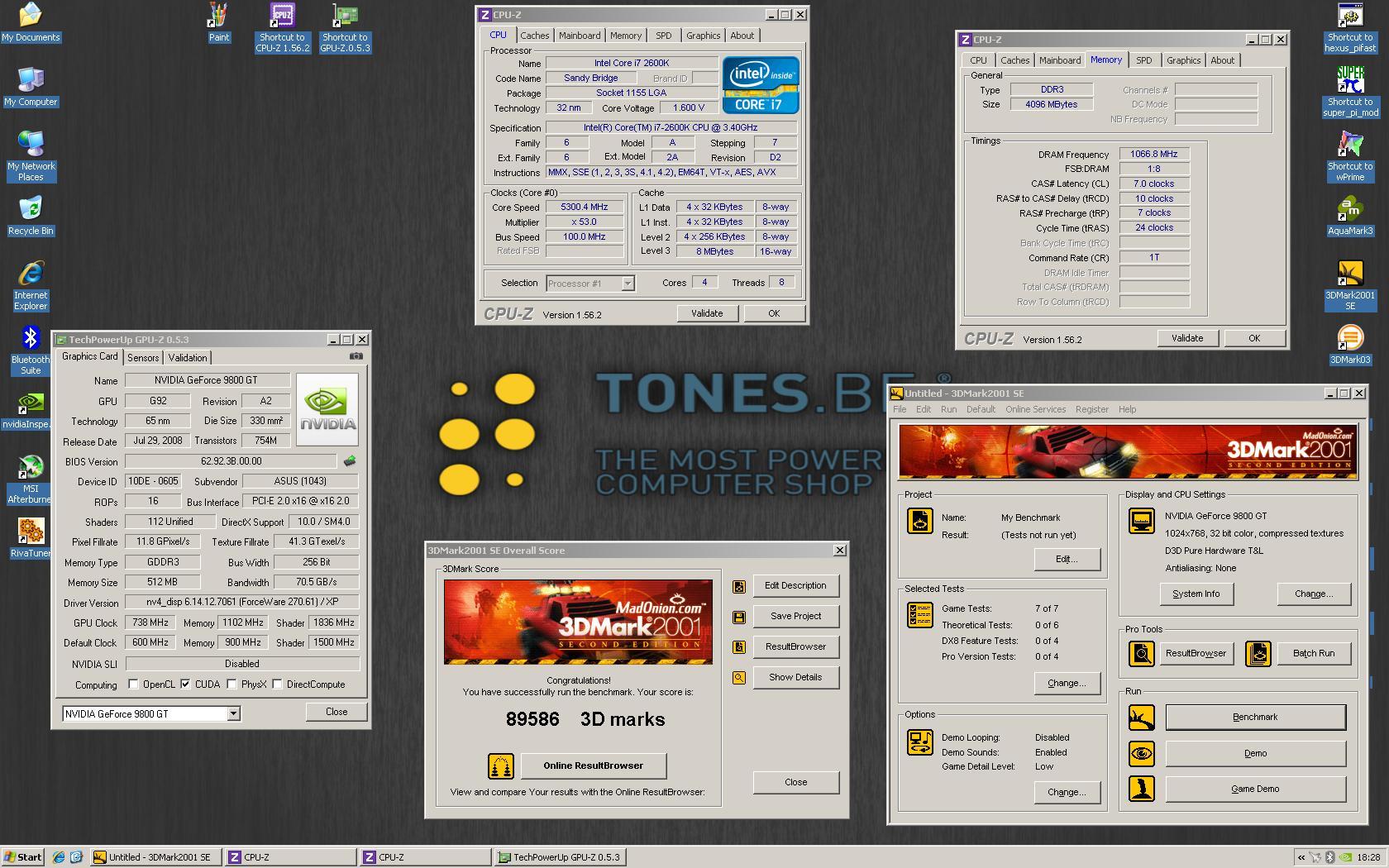This screenshot has width=1389, height=868.
Task: Launch RivaTuner desktop icon
Action: point(31,538)
